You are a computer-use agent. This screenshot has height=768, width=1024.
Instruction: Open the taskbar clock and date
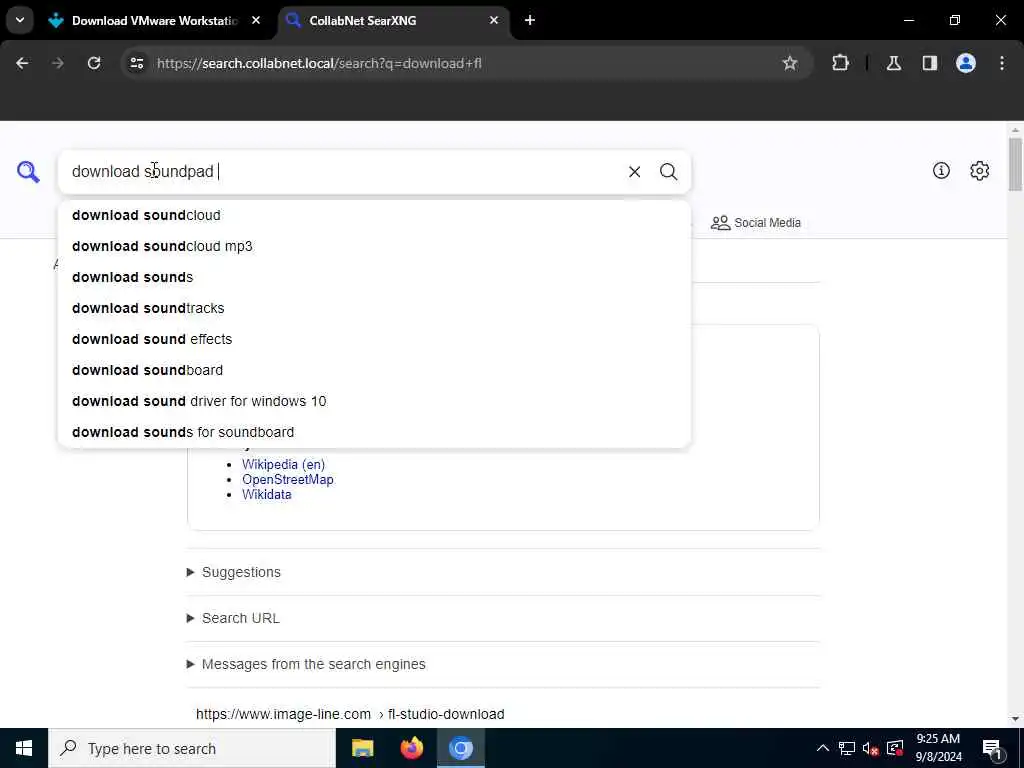938,748
